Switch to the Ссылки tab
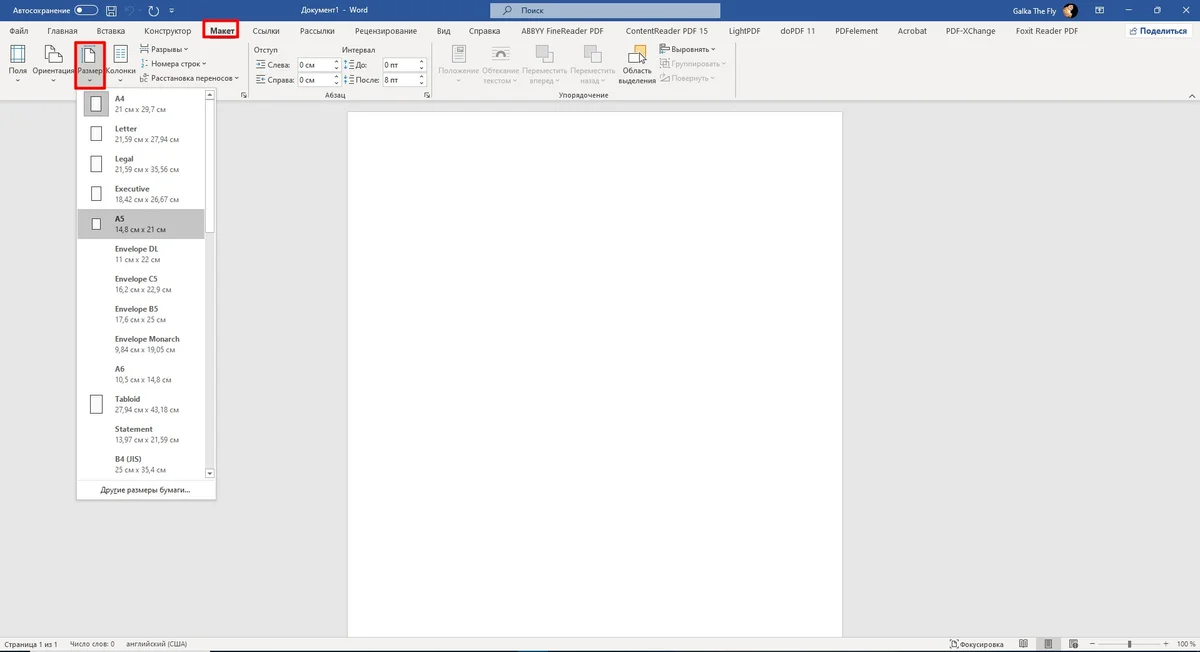1200x652 pixels. pos(266,31)
